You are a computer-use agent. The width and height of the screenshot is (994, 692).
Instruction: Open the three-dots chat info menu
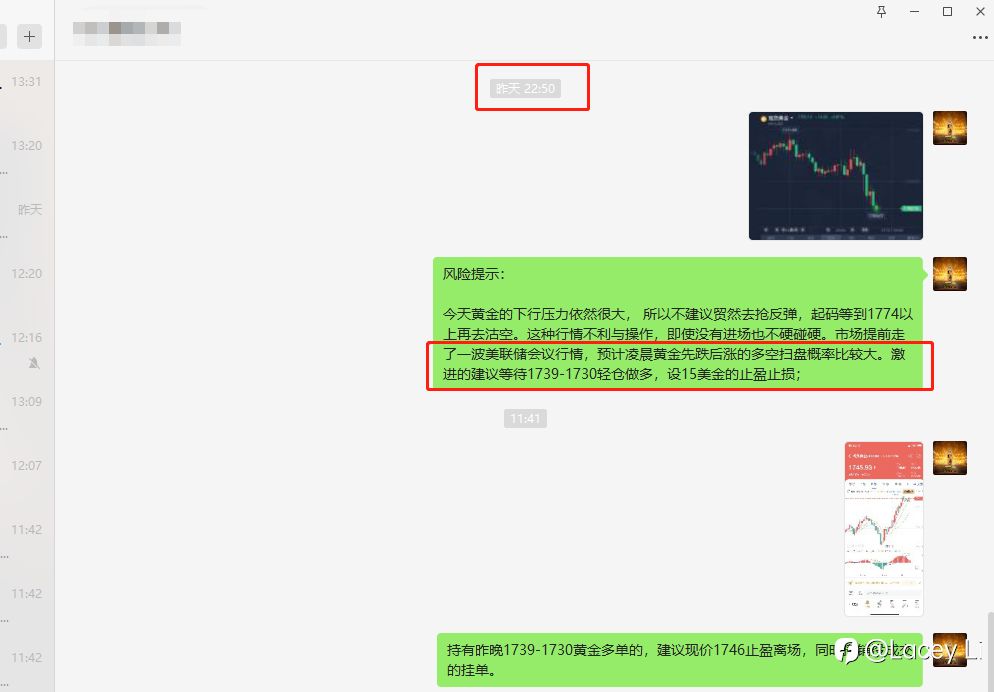[x=980, y=38]
